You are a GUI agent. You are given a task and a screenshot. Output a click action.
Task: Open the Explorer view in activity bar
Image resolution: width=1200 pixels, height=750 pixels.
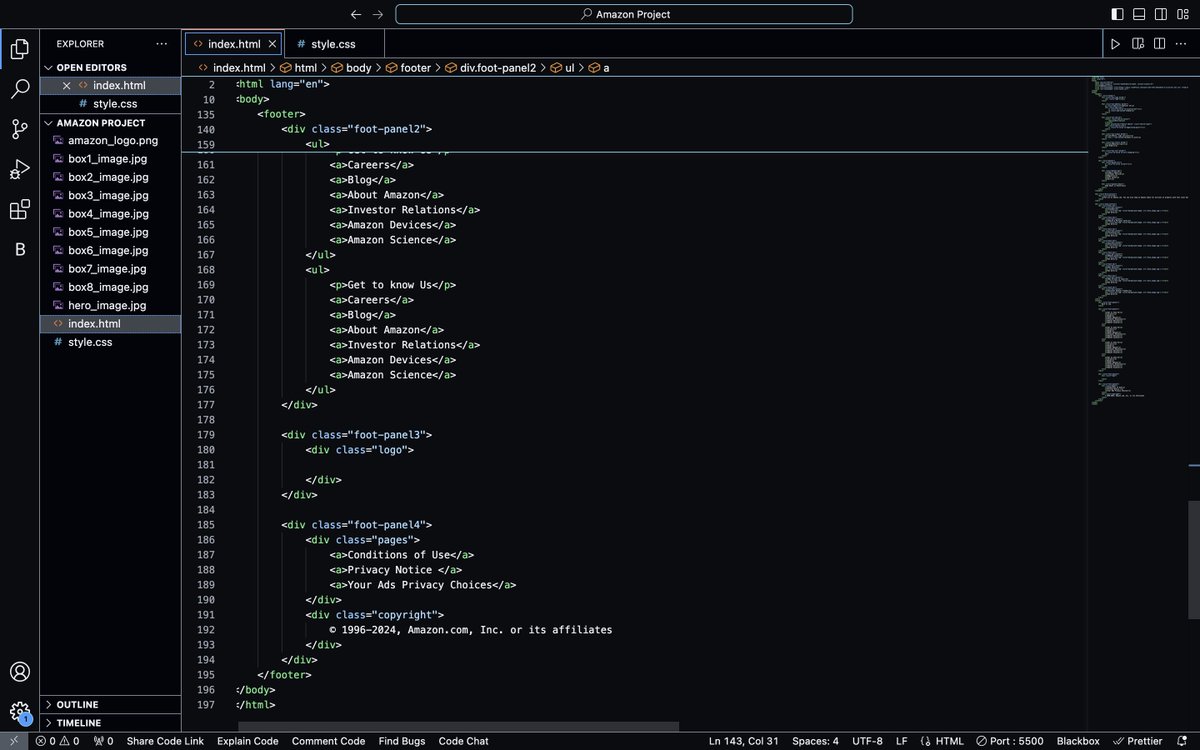coord(19,48)
